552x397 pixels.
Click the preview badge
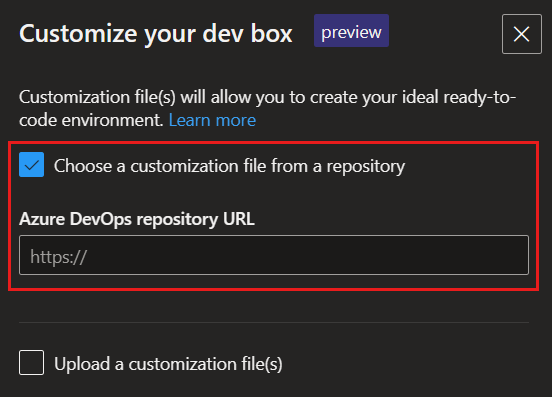[x=351, y=31]
